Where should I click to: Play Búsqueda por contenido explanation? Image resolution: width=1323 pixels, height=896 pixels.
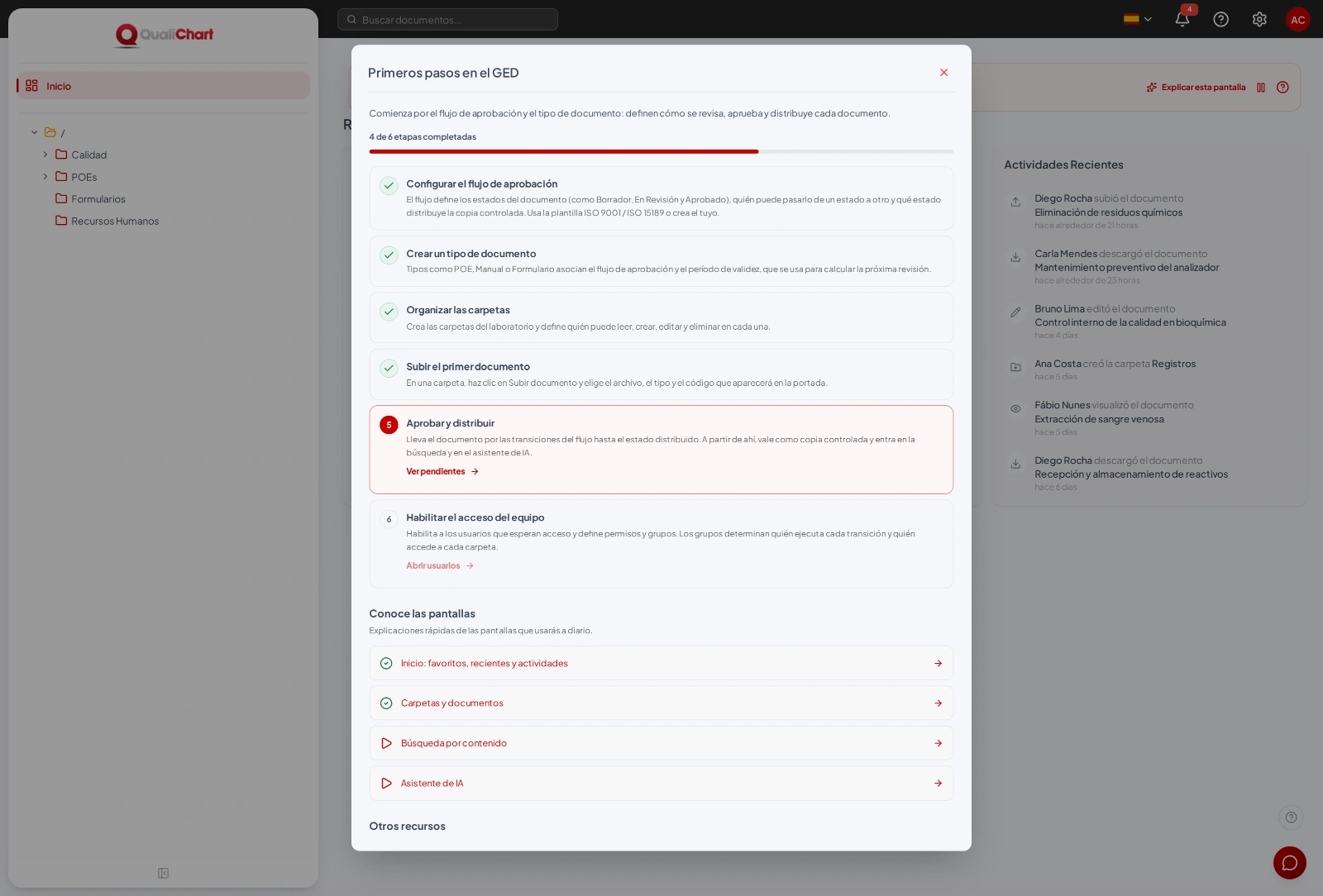coord(661,743)
